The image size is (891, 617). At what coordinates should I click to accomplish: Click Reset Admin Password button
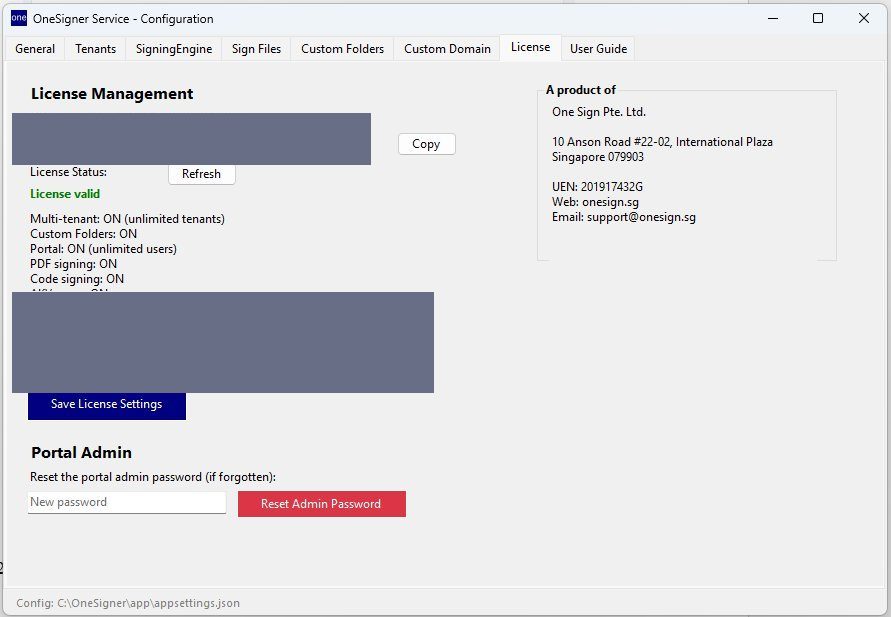pos(322,504)
